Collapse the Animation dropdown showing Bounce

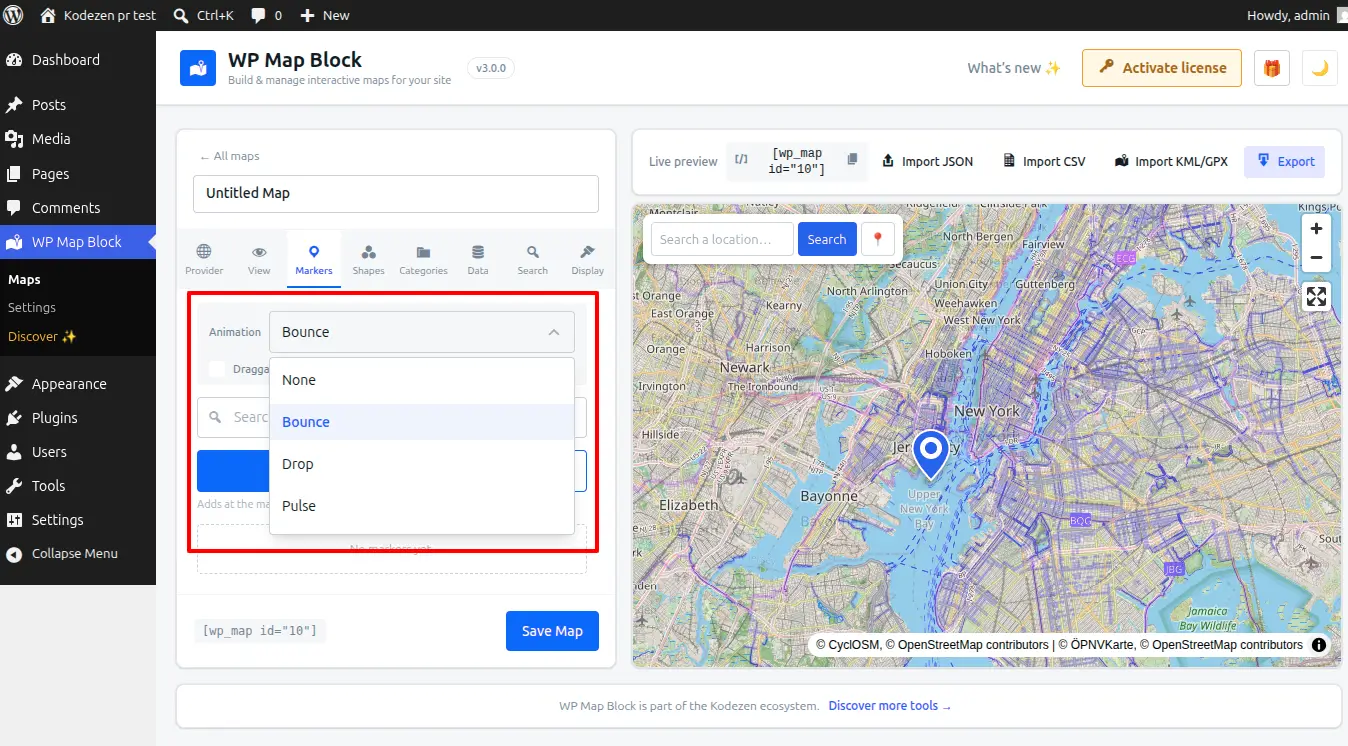coord(422,332)
